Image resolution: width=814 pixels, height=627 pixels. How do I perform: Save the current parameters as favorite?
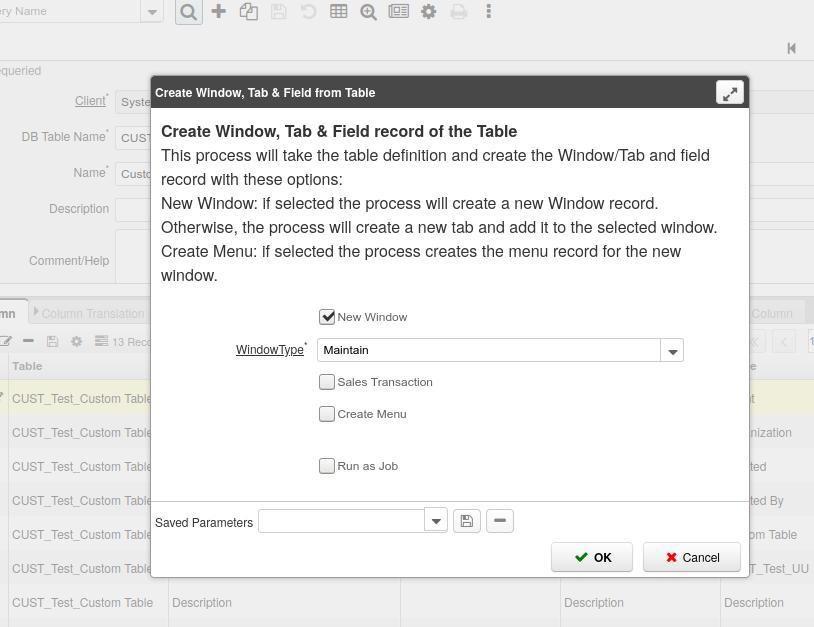tap(466, 520)
